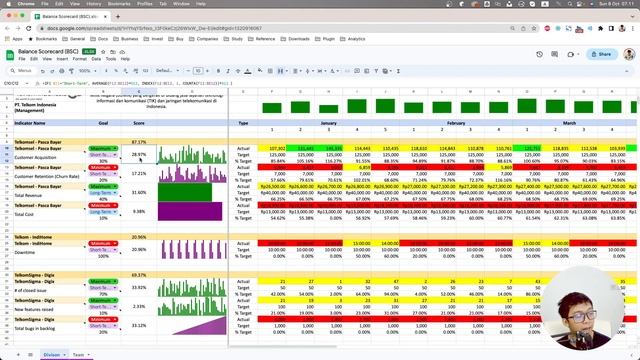640x360 pixels.
Task: Click the insert chart icon
Action: click(367, 71)
